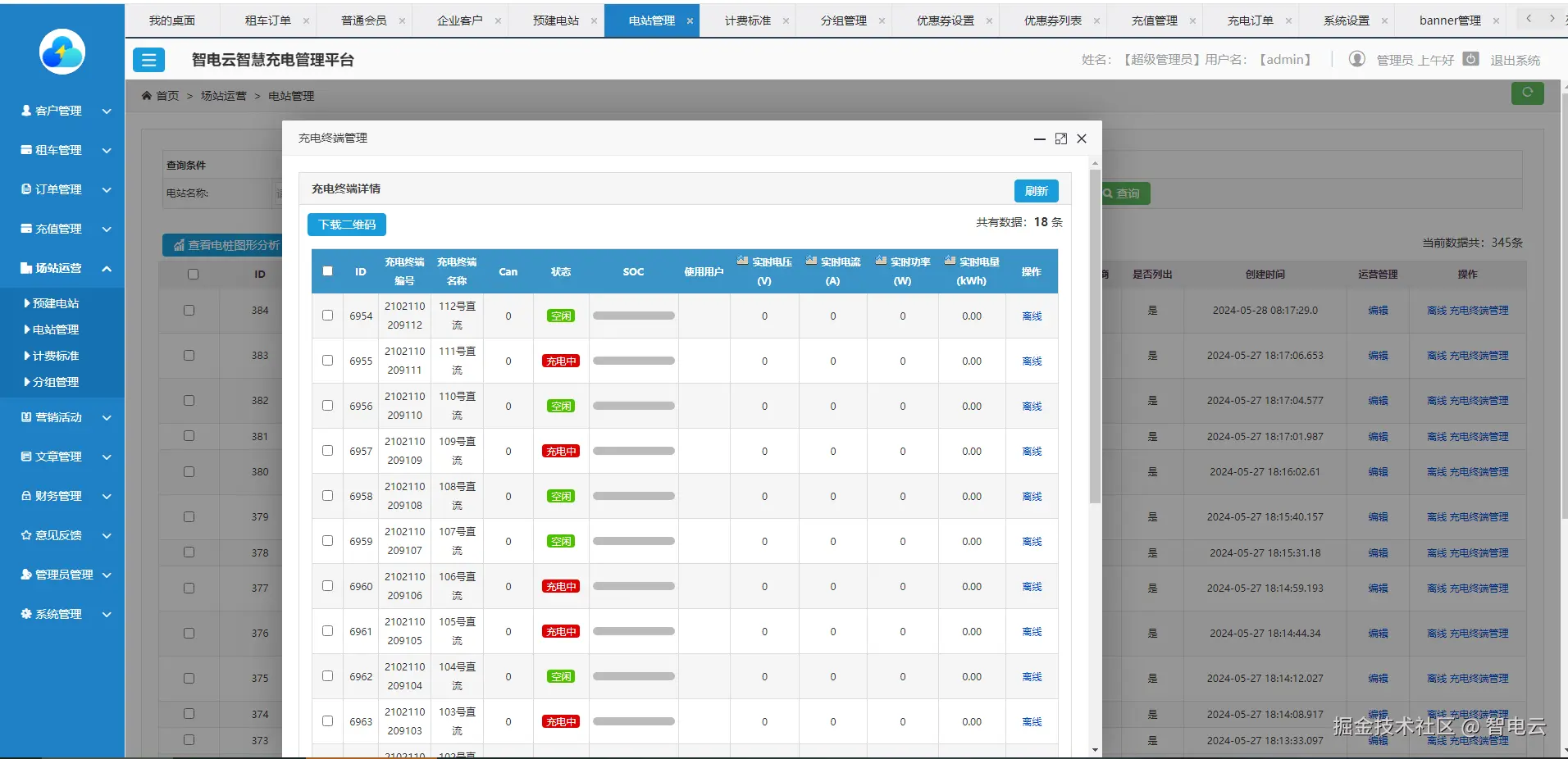Click 离线 link for terminal 6956

click(1032, 406)
